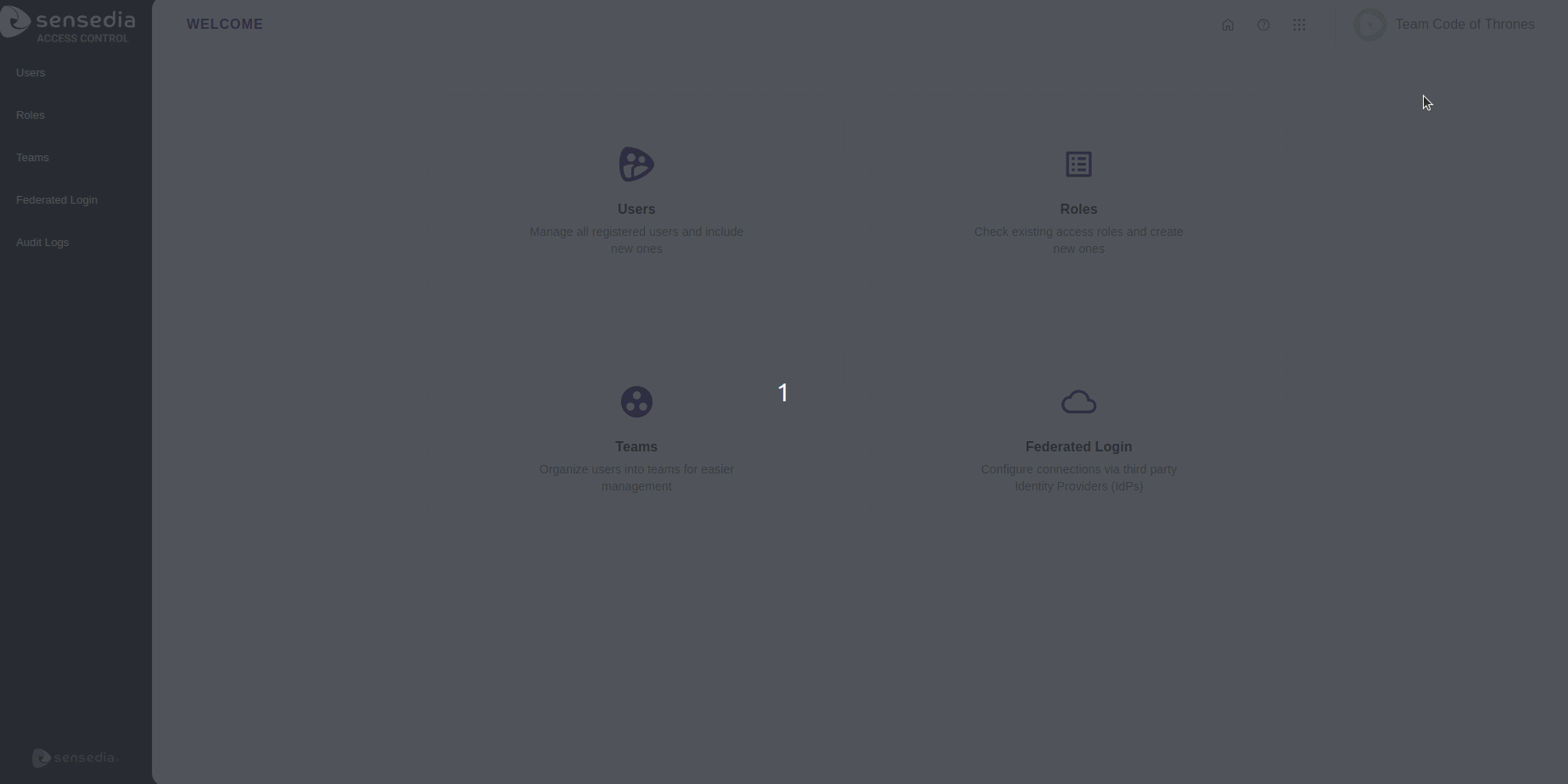This screenshot has width=1568, height=784.
Task: Open Federated Login from the sidebar
Action: click(56, 199)
